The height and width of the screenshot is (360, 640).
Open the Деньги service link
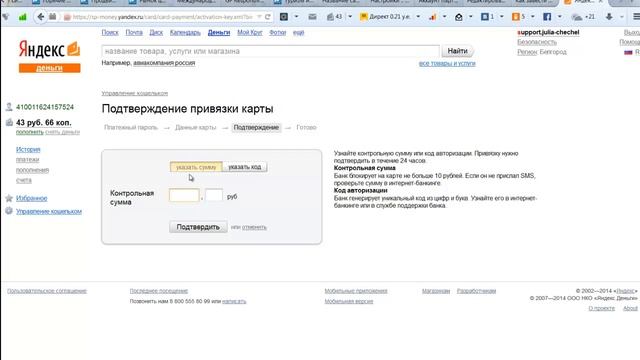click(219, 33)
